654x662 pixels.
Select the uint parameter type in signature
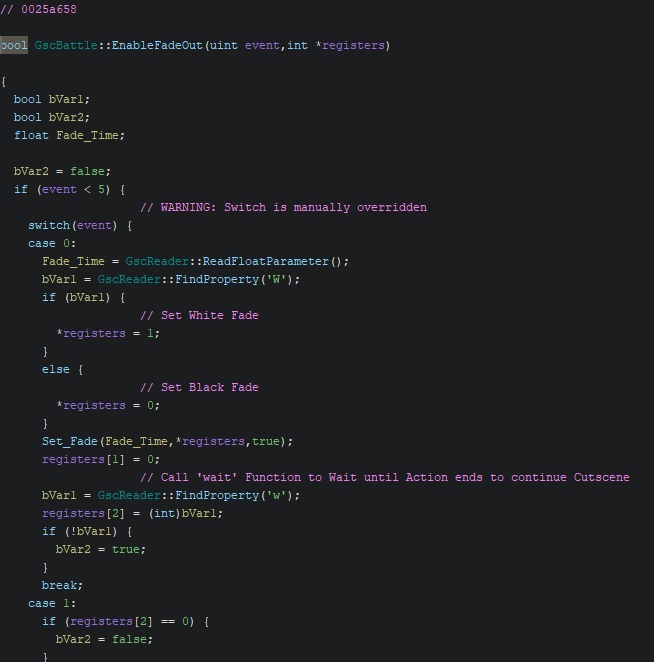coord(224,46)
